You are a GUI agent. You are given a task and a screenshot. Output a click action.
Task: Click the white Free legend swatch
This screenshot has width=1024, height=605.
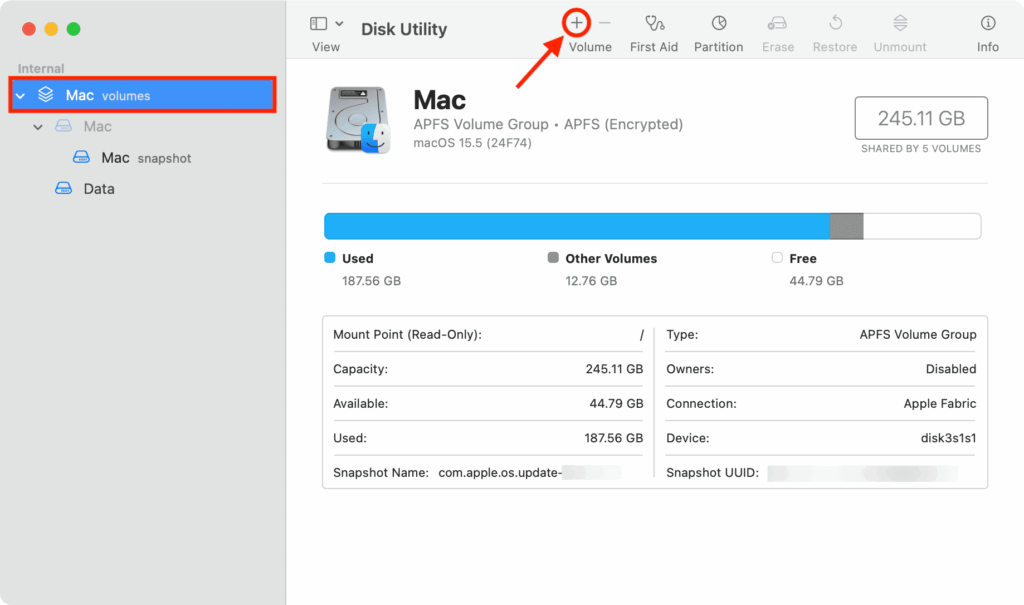(x=776, y=257)
